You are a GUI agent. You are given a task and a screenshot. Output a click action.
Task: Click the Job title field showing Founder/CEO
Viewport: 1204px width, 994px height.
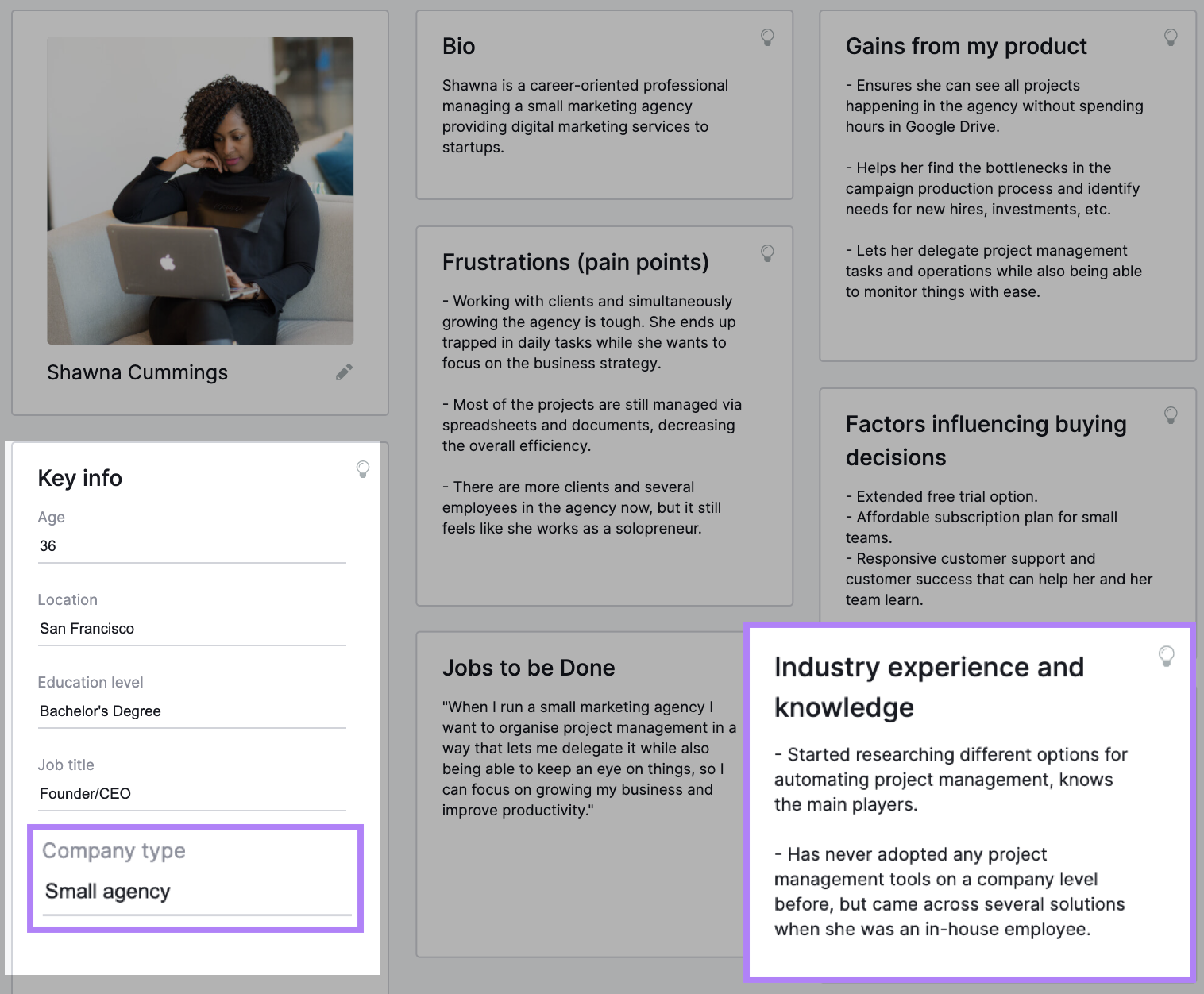(191, 793)
